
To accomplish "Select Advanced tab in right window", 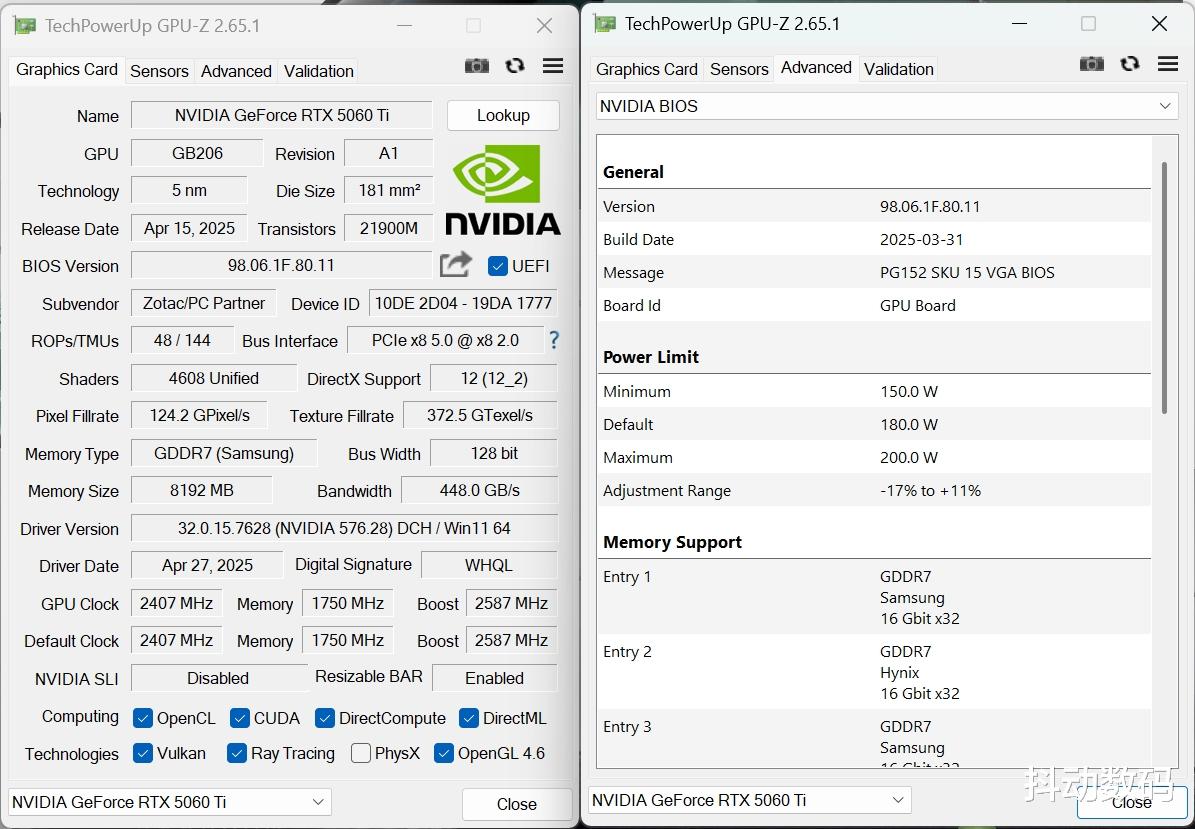I will [x=815, y=67].
